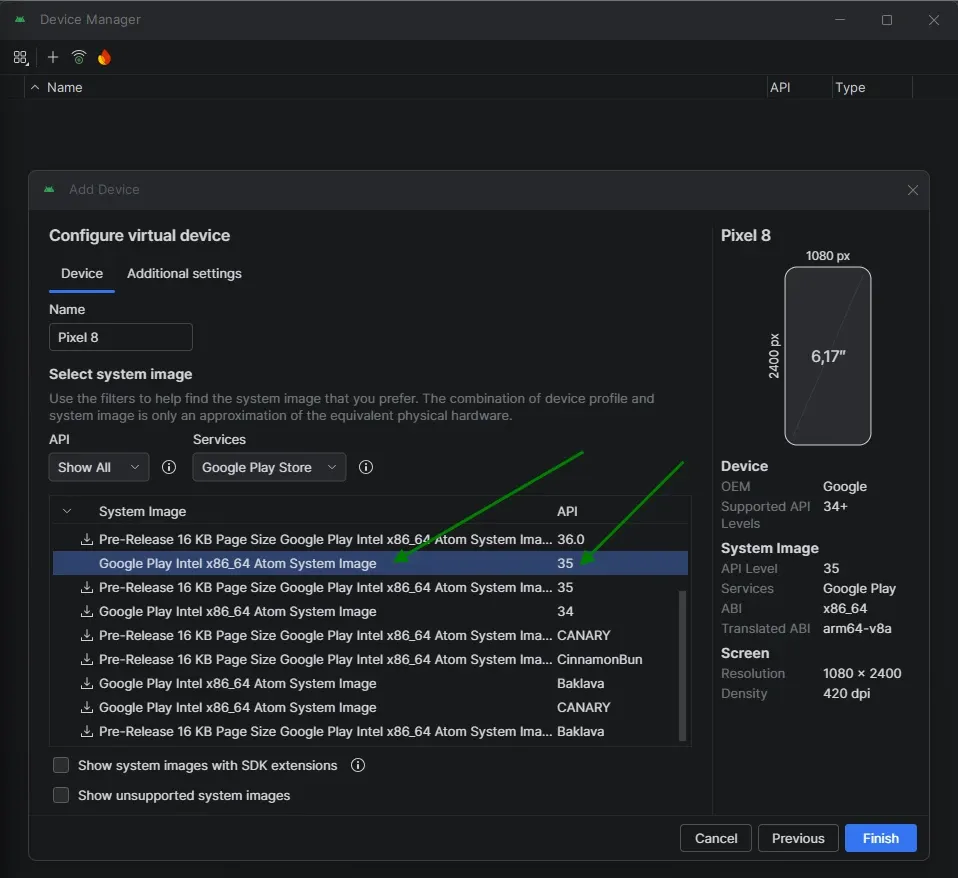Click the Google OEM value

coord(844,486)
